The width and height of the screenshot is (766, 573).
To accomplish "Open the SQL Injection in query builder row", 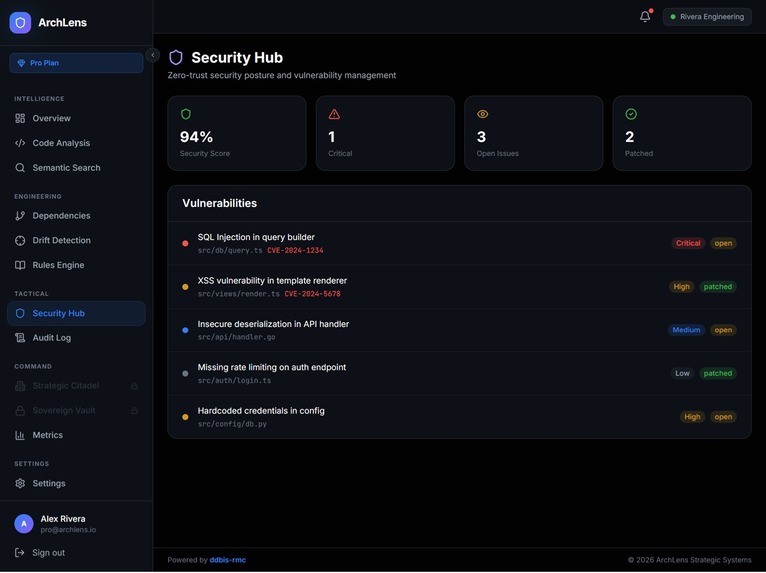I will [x=459, y=243].
